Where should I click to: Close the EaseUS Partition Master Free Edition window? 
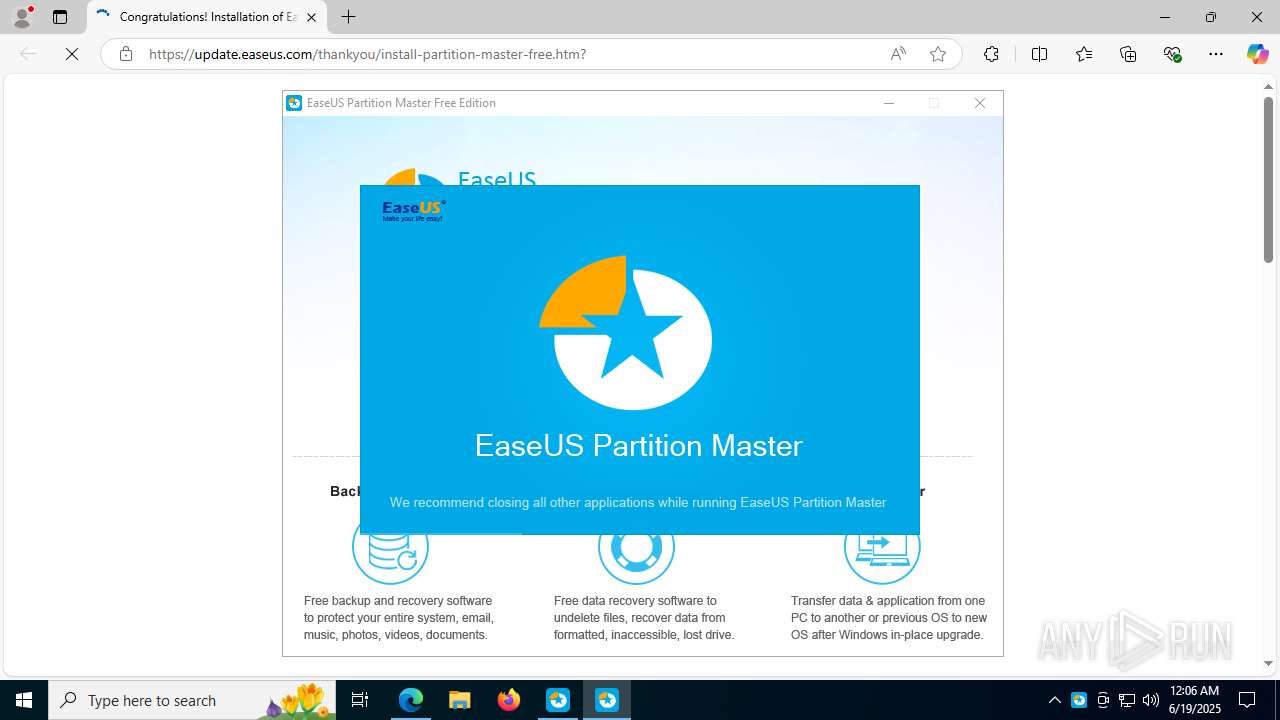[x=980, y=103]
